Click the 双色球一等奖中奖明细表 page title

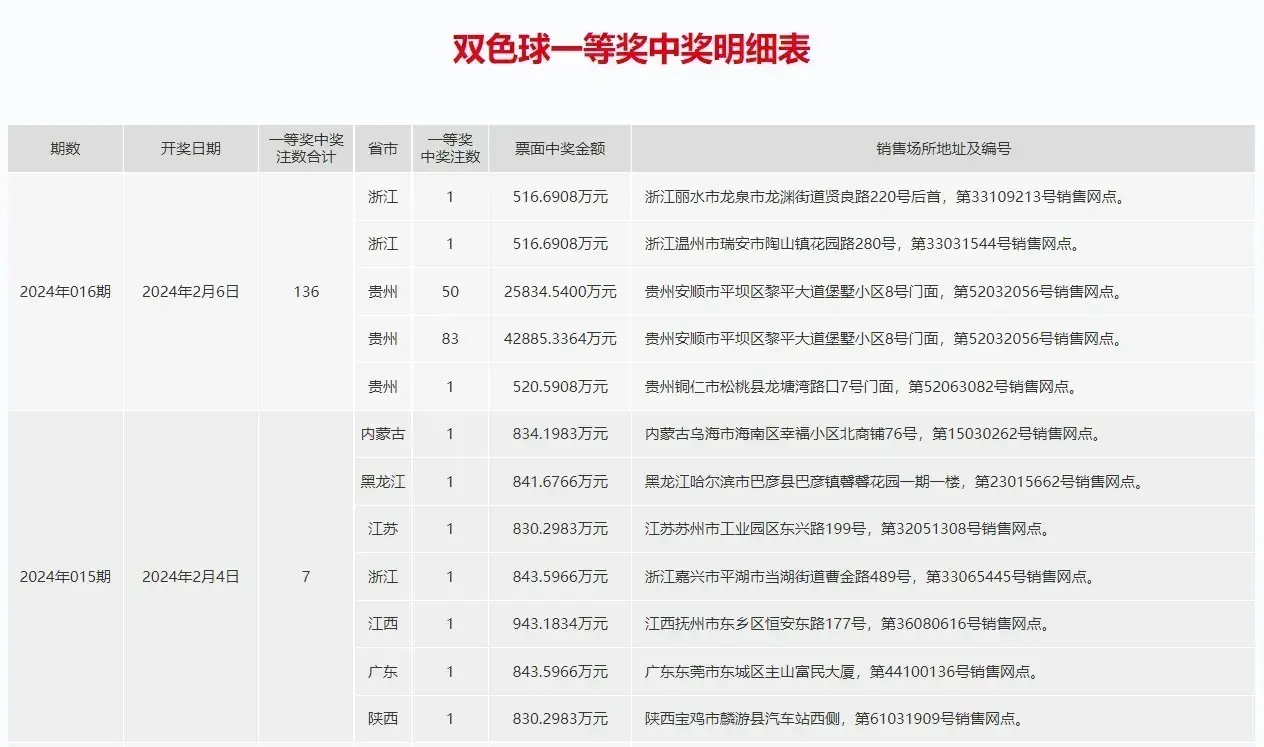(x=631, y=50)
